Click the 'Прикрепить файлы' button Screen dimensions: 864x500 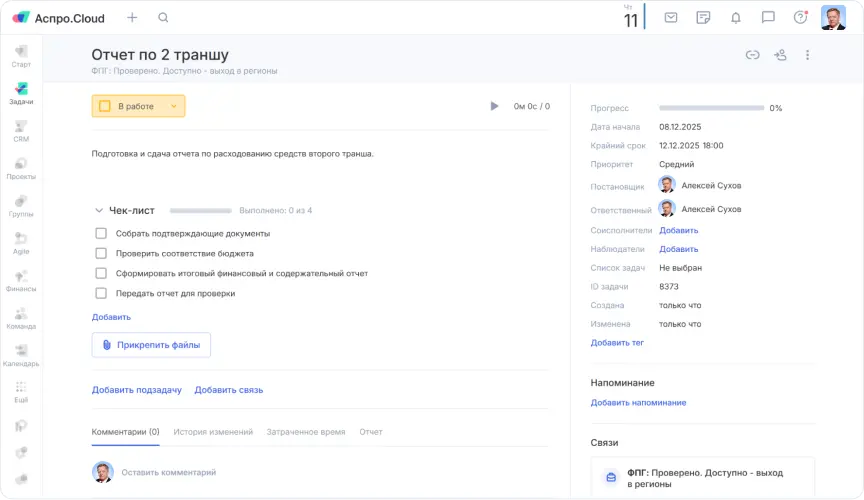(x=151, y=345)
